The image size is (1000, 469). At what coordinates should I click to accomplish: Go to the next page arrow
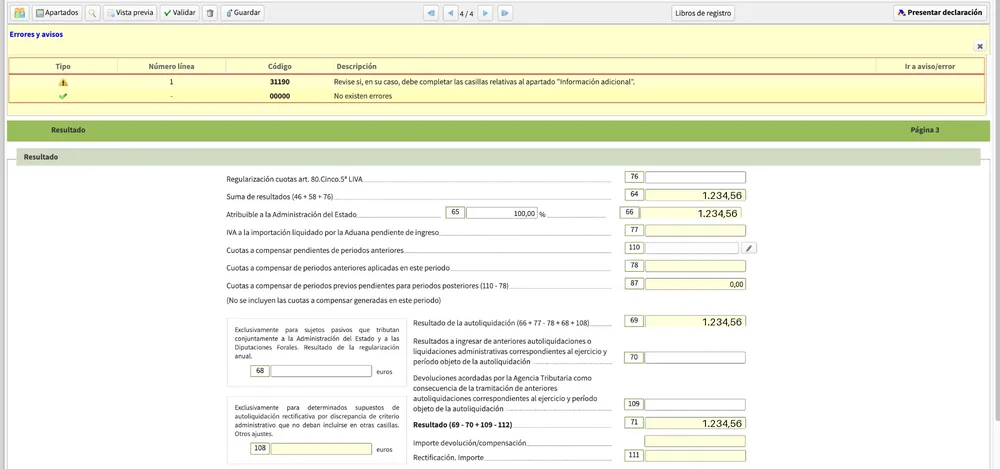point(485,13)
